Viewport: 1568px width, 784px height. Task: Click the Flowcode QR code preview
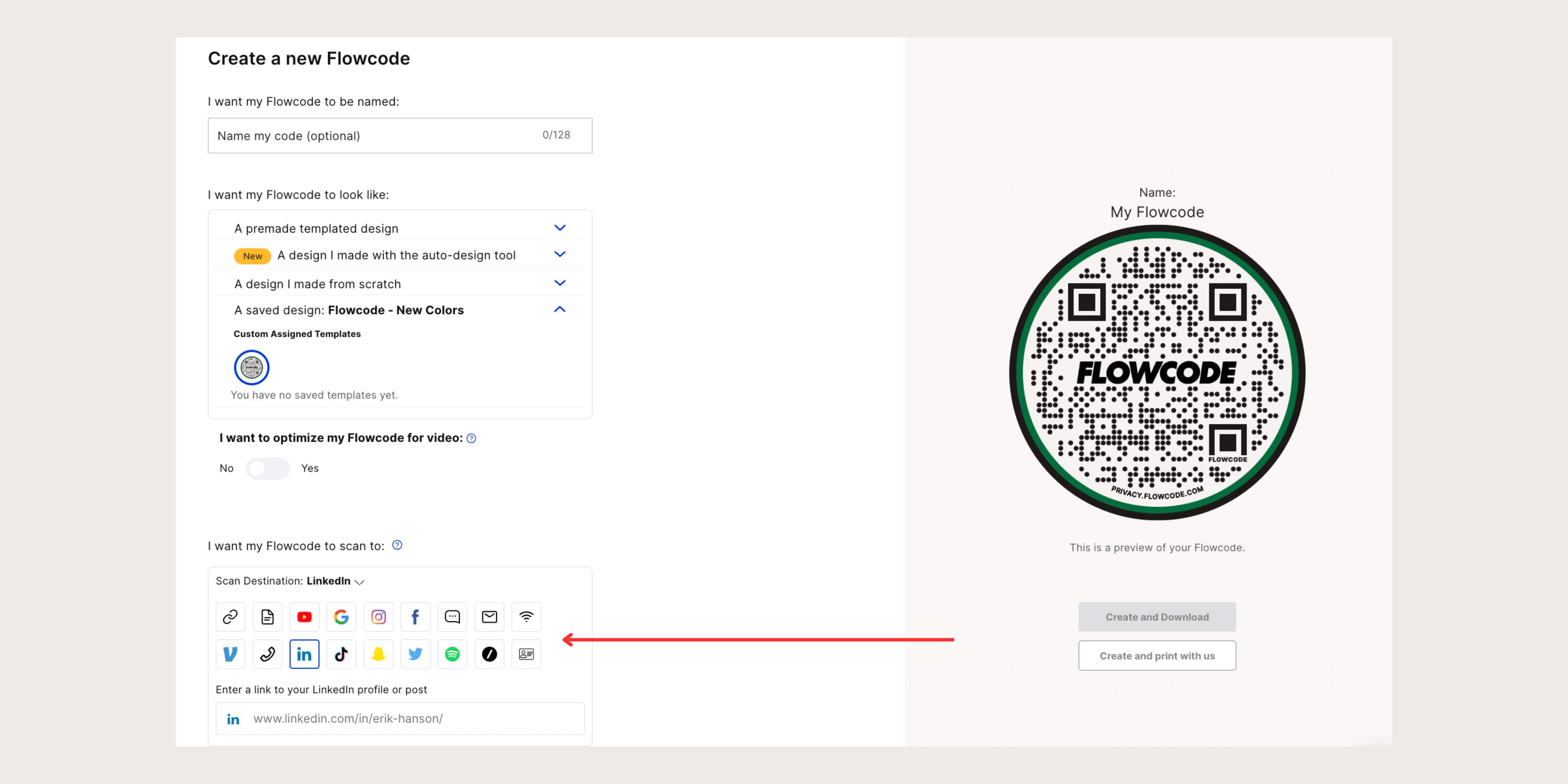pos(1157,372)
